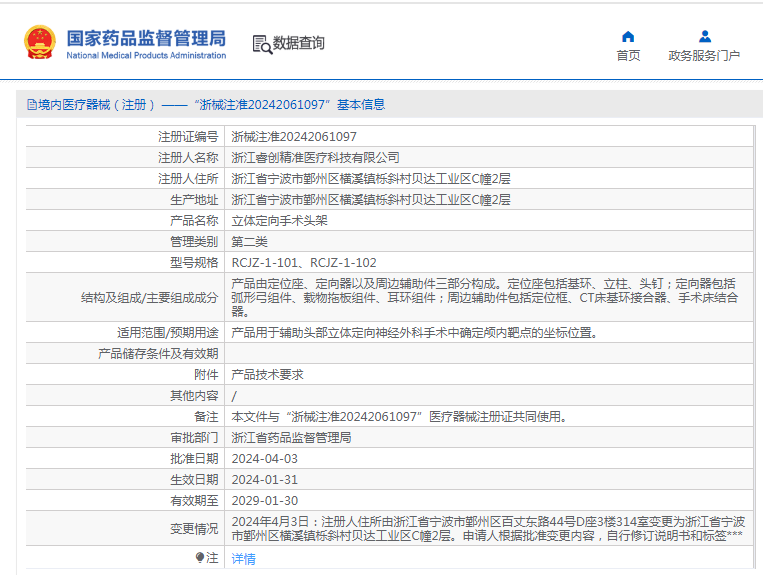
Task: Select model spec RCJZ-1-101、RCJZ-1-102
Action: 304,263
